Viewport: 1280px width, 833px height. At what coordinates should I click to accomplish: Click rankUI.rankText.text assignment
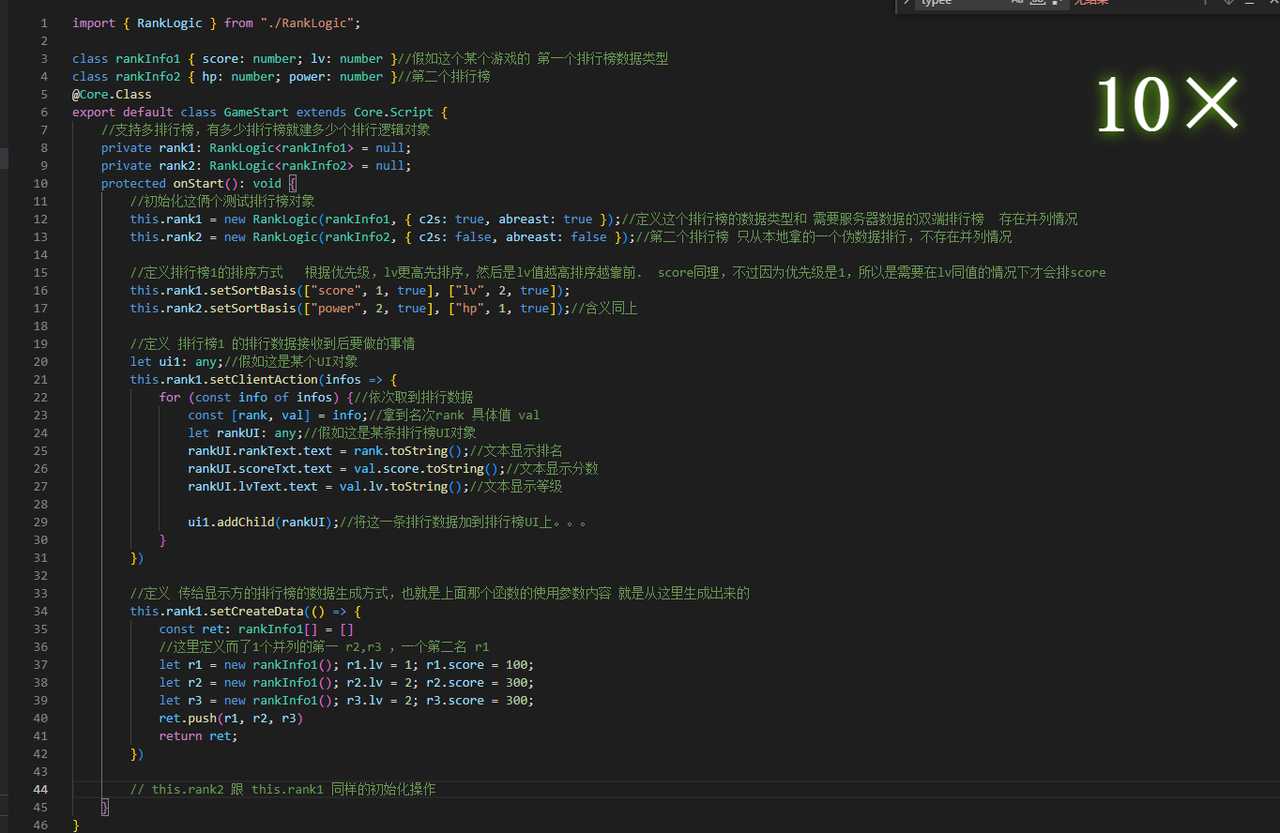[329, 451]
